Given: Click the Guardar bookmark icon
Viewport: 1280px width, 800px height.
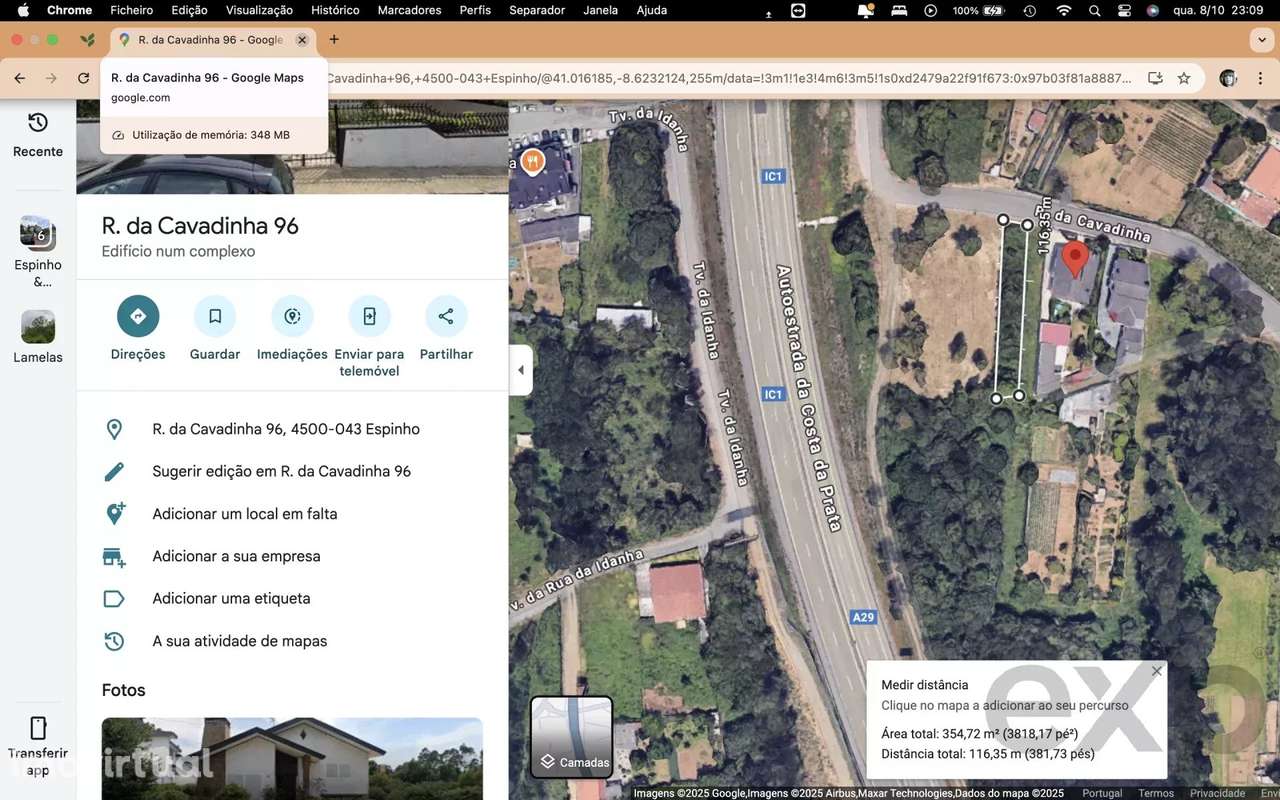Looking at the screenshot, I should click(214, 315).
